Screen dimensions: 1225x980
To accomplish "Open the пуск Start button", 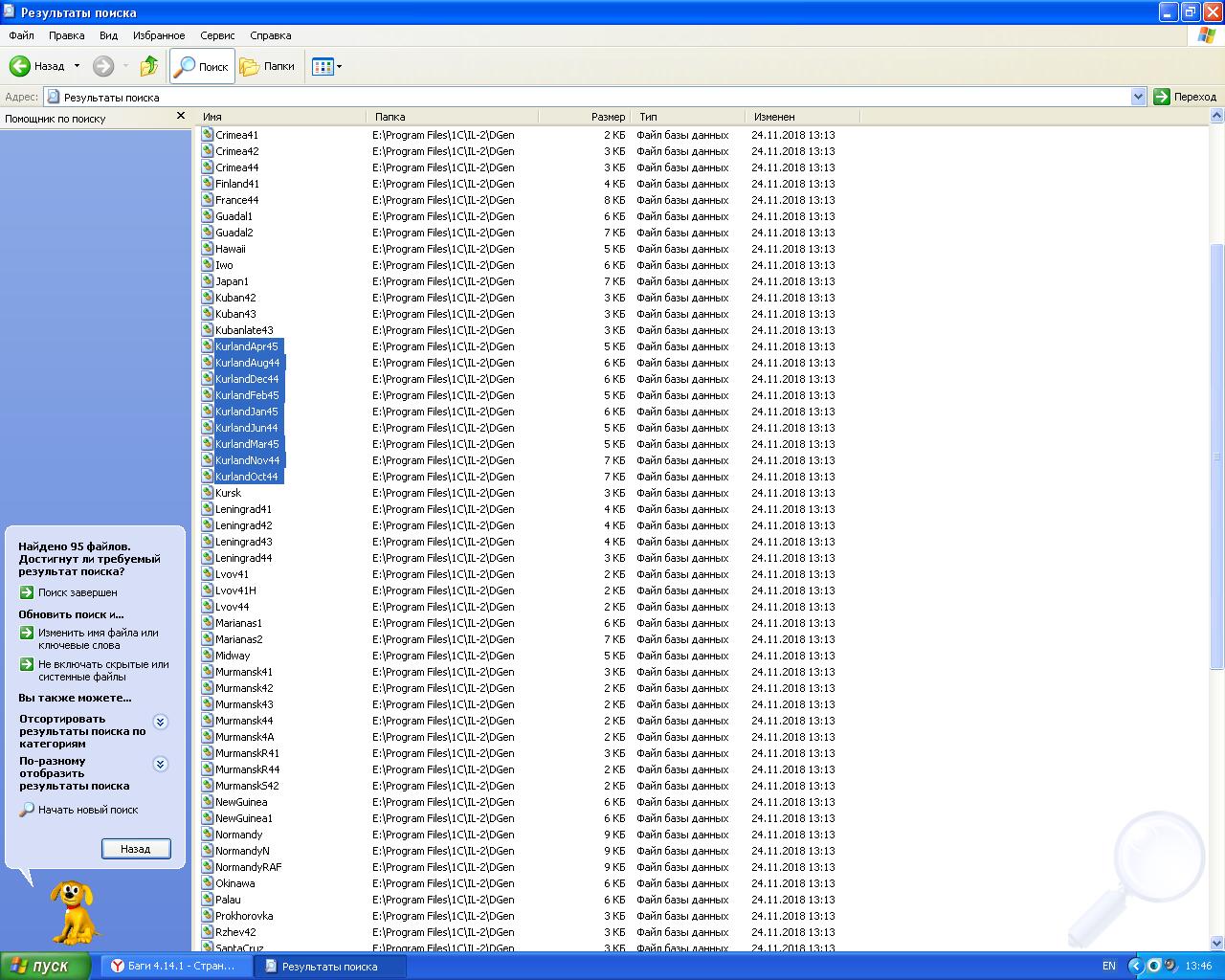I will [46, 966].
